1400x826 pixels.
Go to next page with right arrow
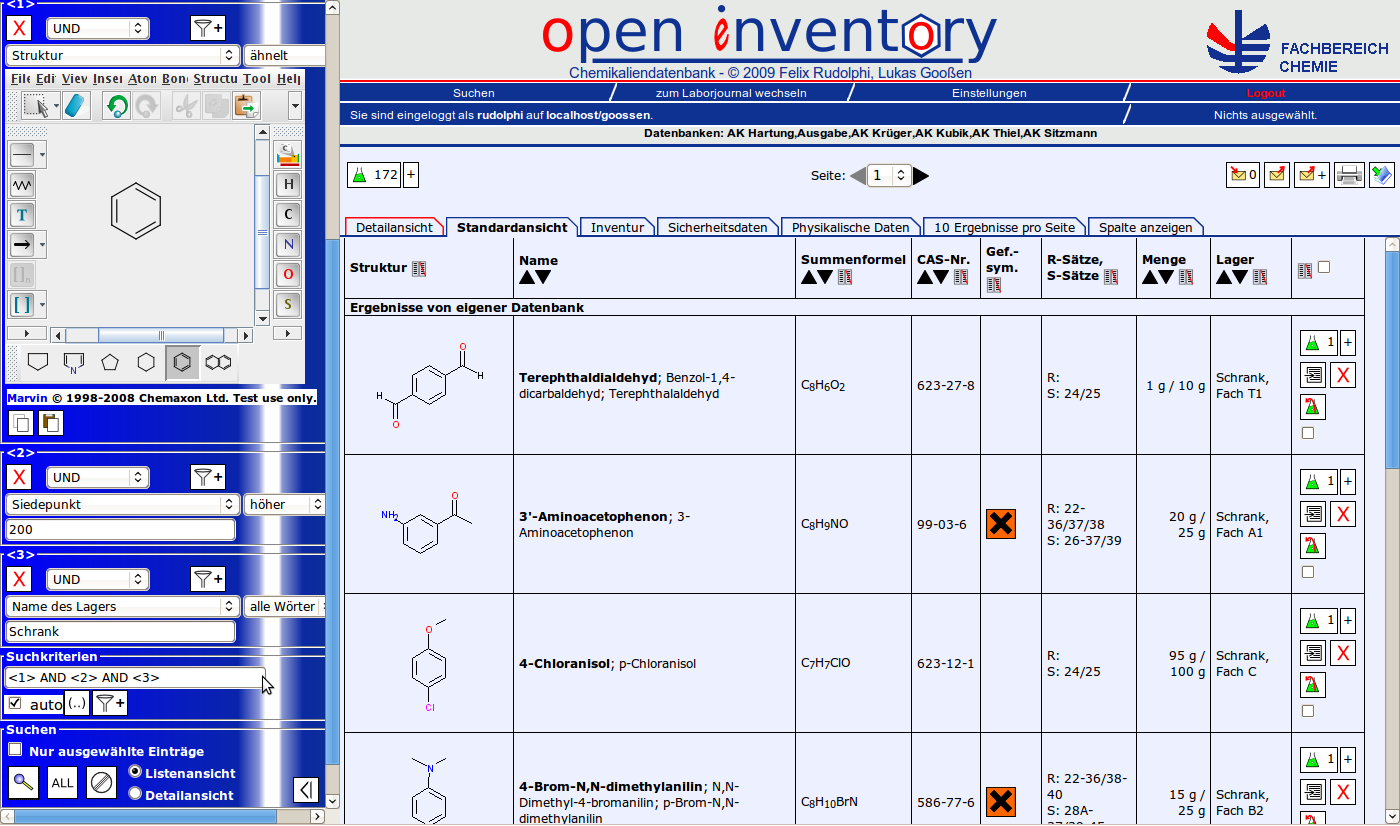(x=921, y=176)
